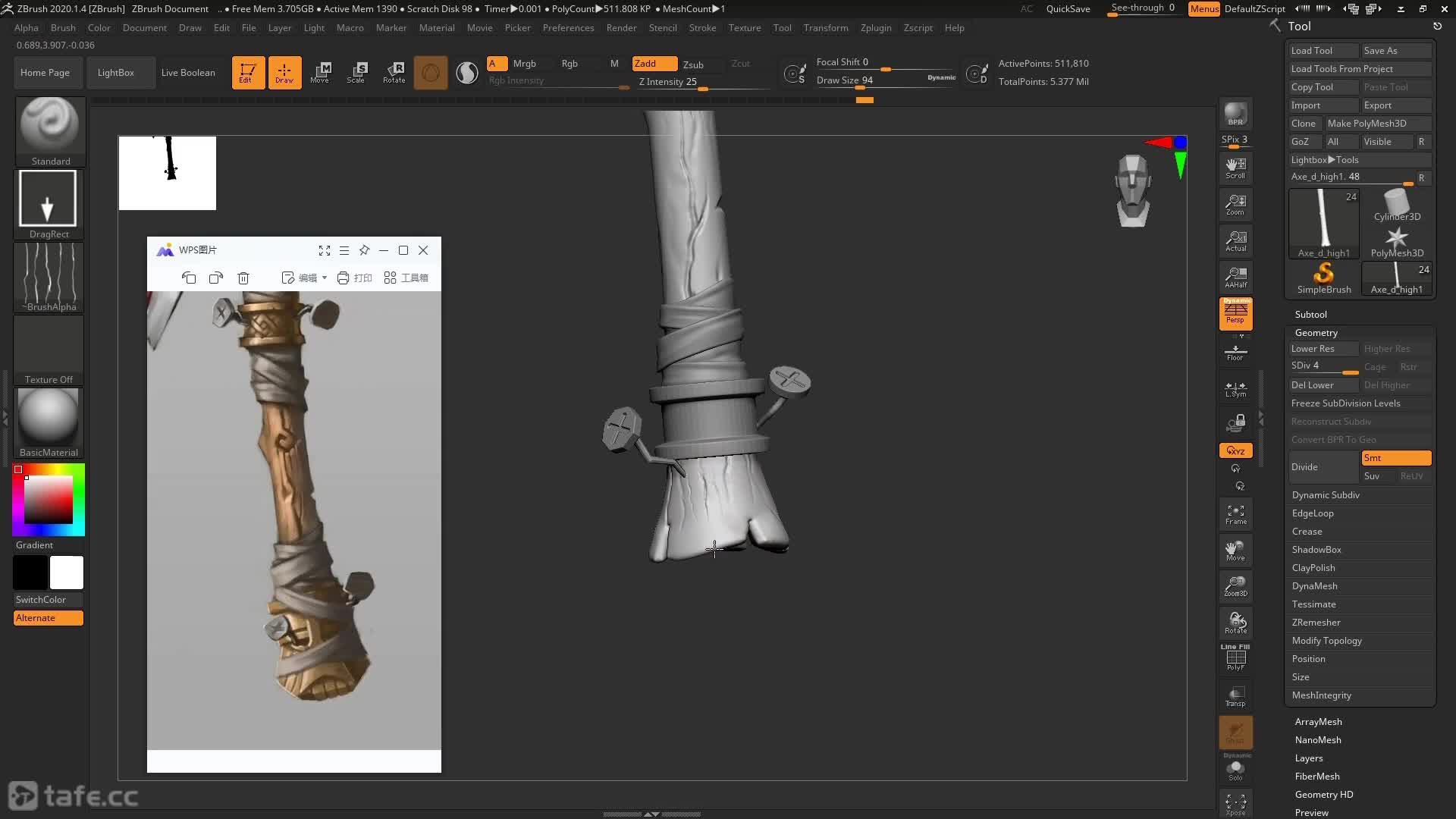Open the Alpha menu
Screen dimensions: 1456x819
pyautogui.click(x=26, y=28)
